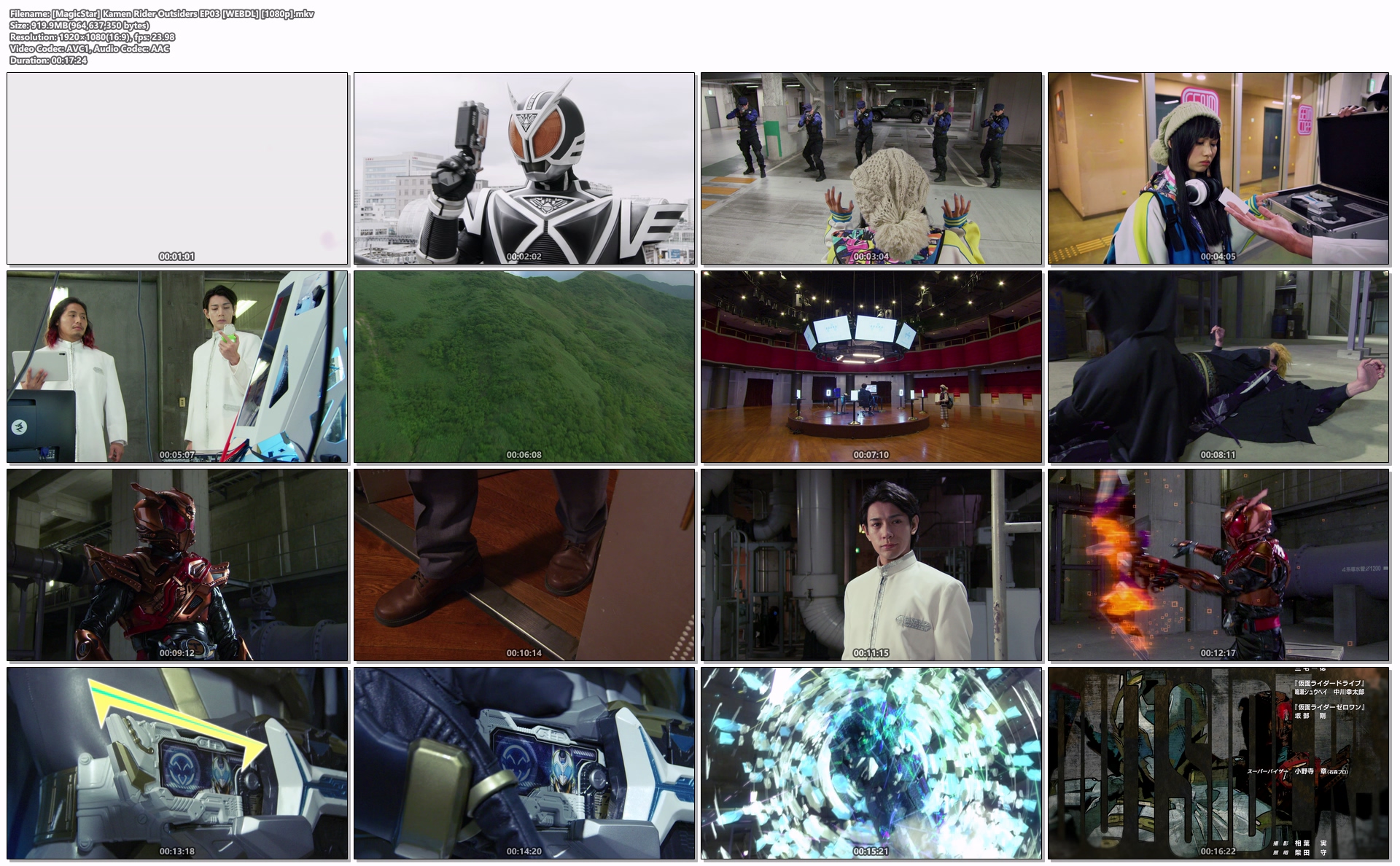This screenshot has width=1400, height=866.
Task: Select the fire explosion thumbnail at 00:12:17
Action: (x=1218, y=565)
